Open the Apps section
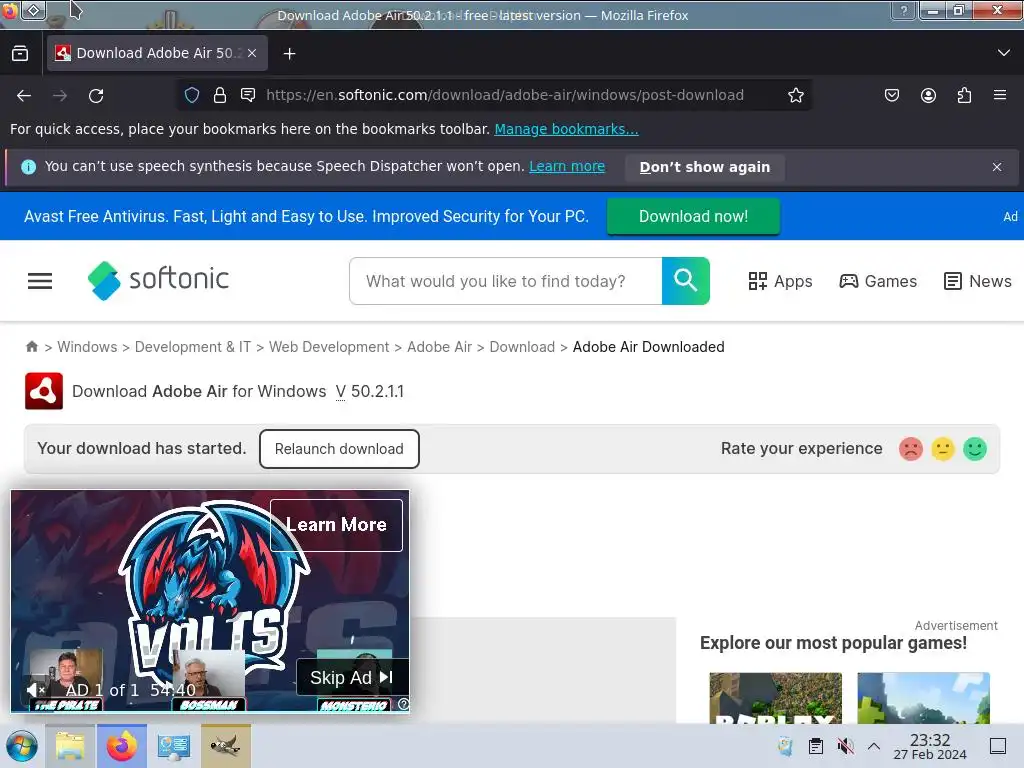The image size is (1024, 768). 780,281
